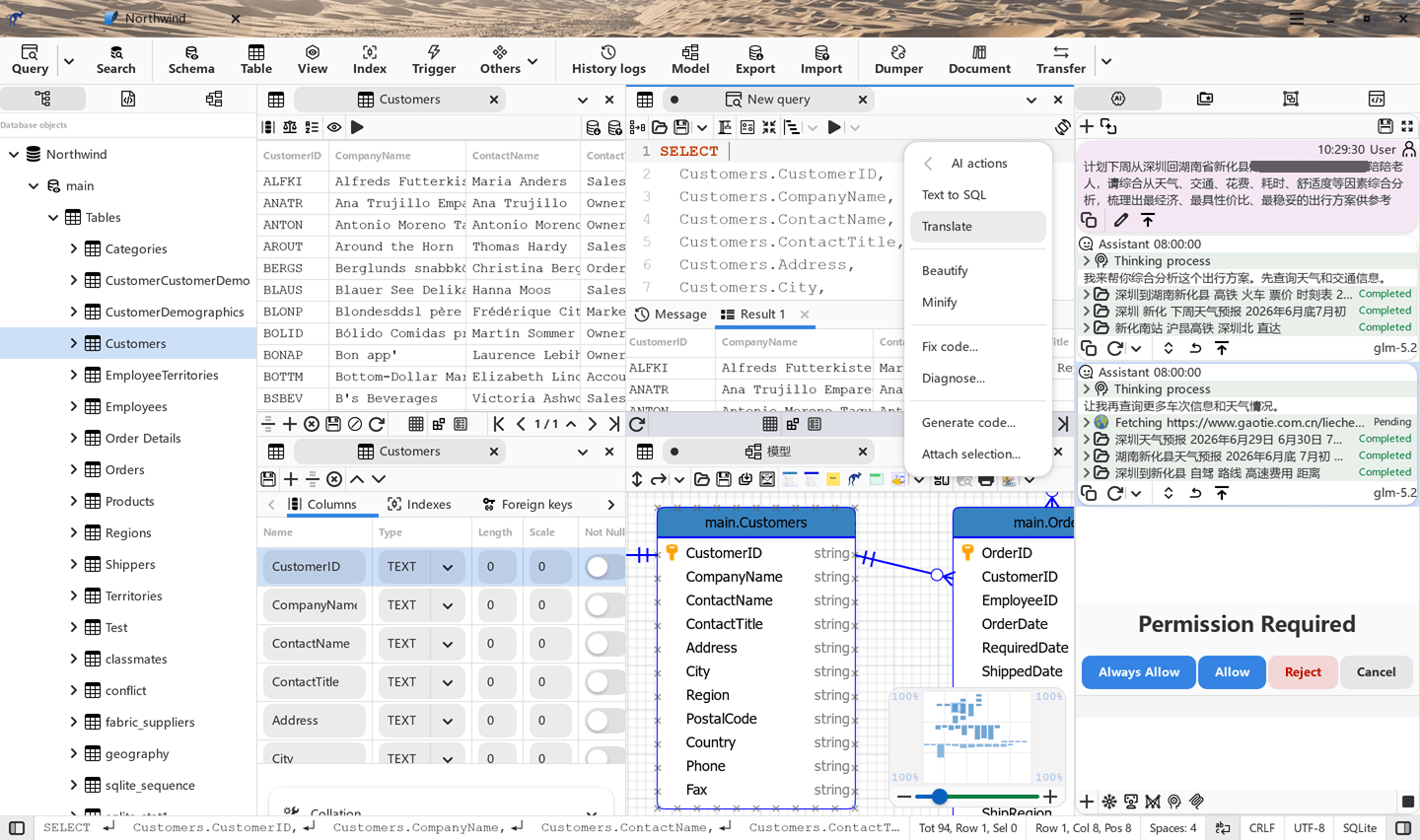1420x840 pixels.
Task: Open the Index tool
Action: tap(370, 59)
